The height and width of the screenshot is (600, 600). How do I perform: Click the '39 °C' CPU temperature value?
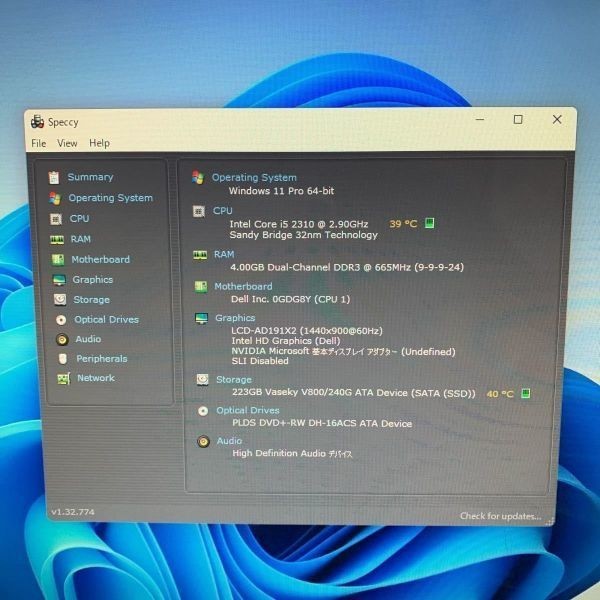[x=403, y=224]
